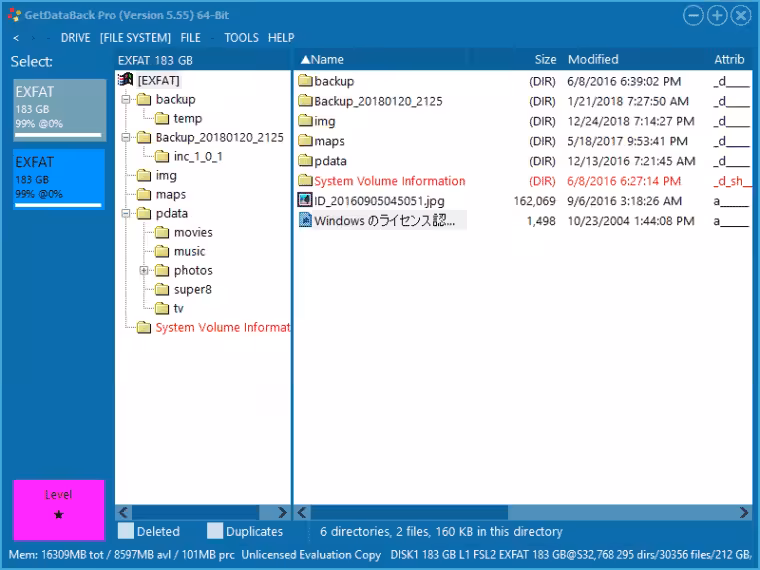Click the backup folder icon in file list
The height and width of the screenshot is (570, 760).
click(x=305, y=80)
